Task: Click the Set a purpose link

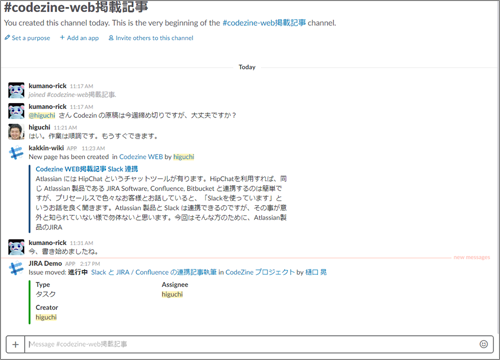Action: coord(31,38)
